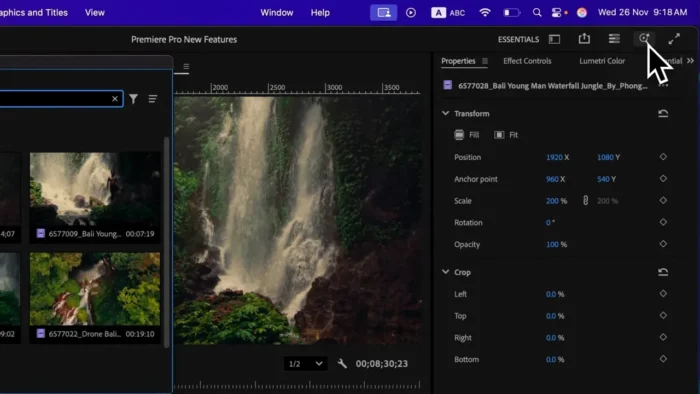Toggle Position keyframe diamond
The height and width of the screenshot is (394, 700).
(x=663, y=157)
